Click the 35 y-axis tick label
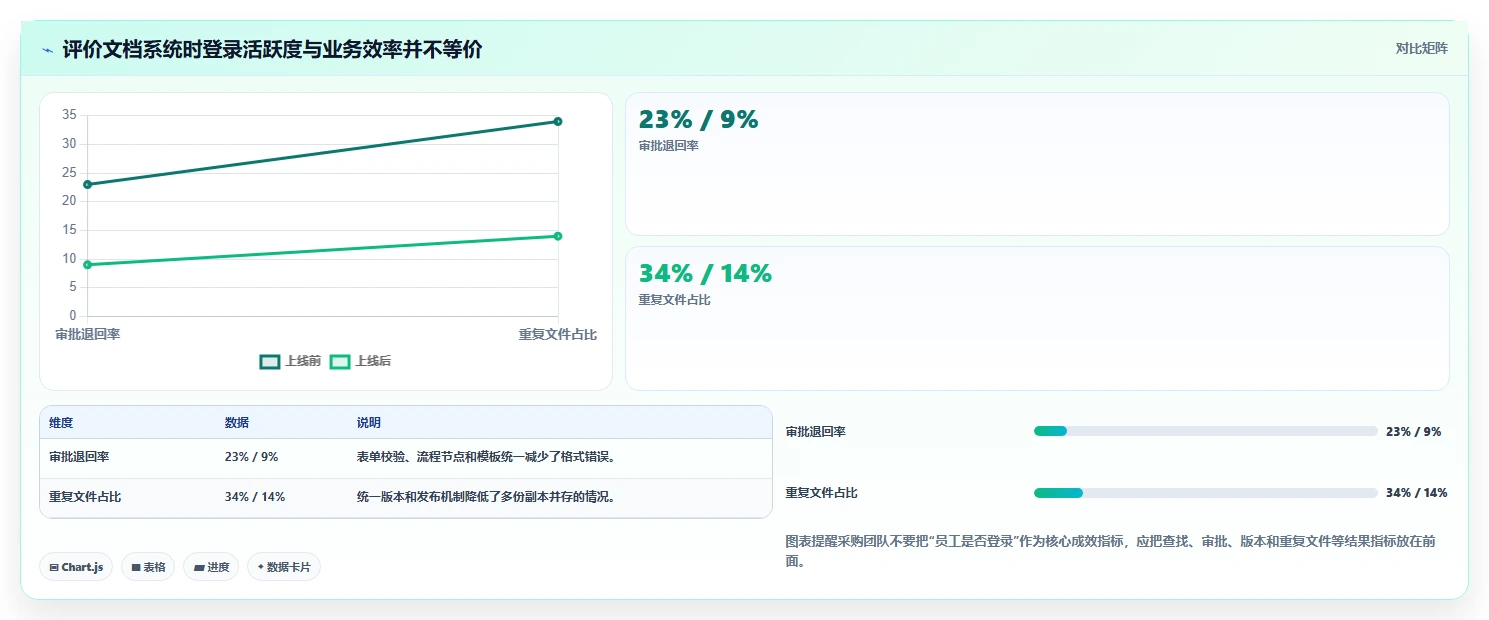 (x=69, y=115)
